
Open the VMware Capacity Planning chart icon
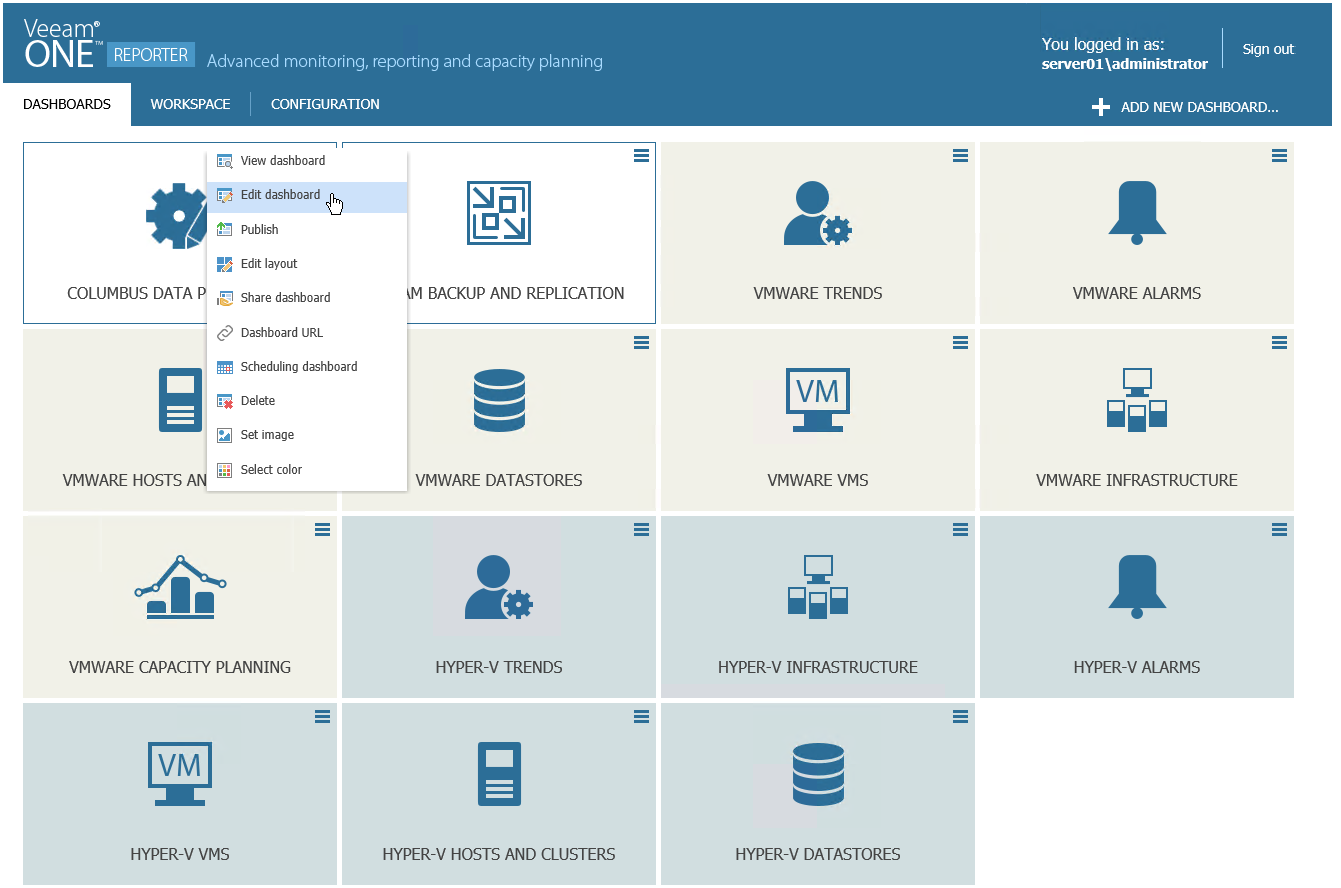click(180, 587)
